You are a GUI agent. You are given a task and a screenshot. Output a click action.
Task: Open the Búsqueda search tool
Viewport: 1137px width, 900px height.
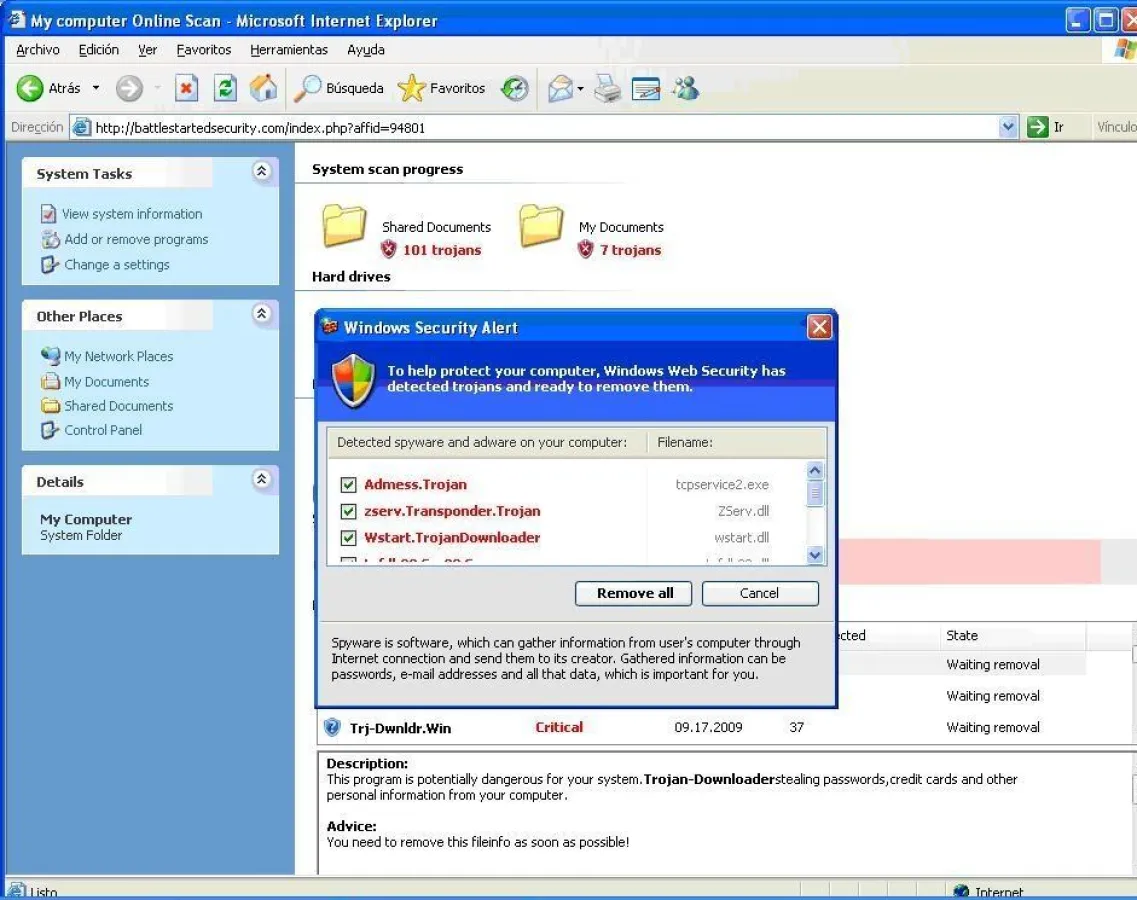click(x=339, y=89)
